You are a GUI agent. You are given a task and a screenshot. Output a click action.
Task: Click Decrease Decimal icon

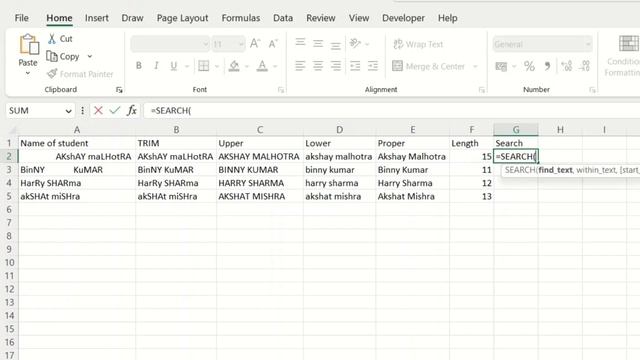(x=585, y=66)
